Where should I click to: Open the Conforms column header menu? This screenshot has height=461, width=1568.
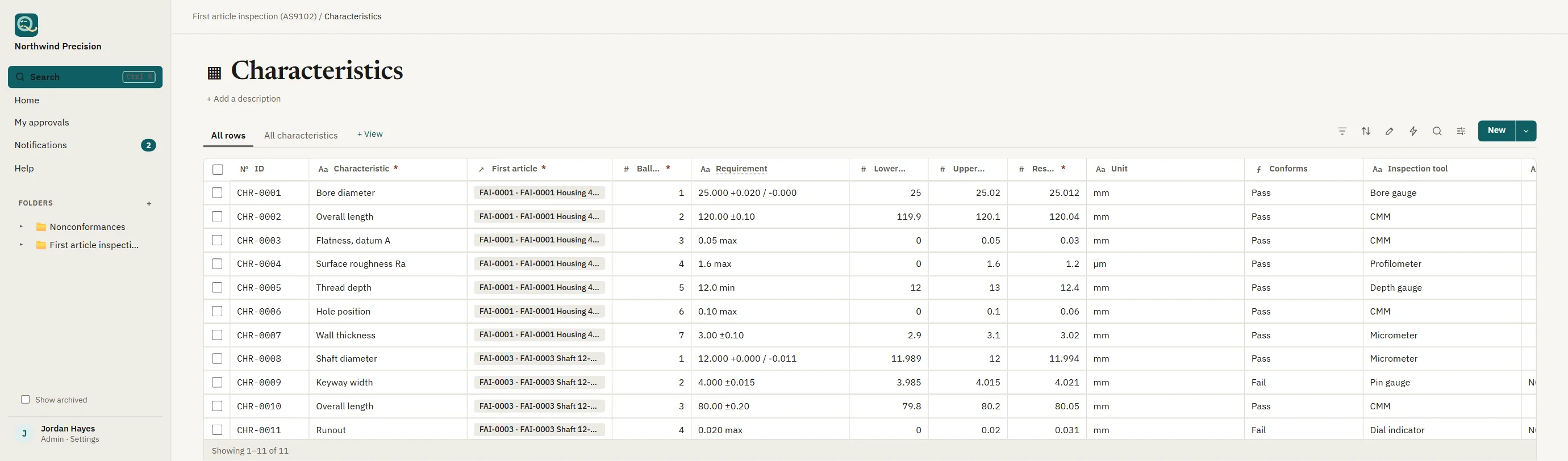1304,169
